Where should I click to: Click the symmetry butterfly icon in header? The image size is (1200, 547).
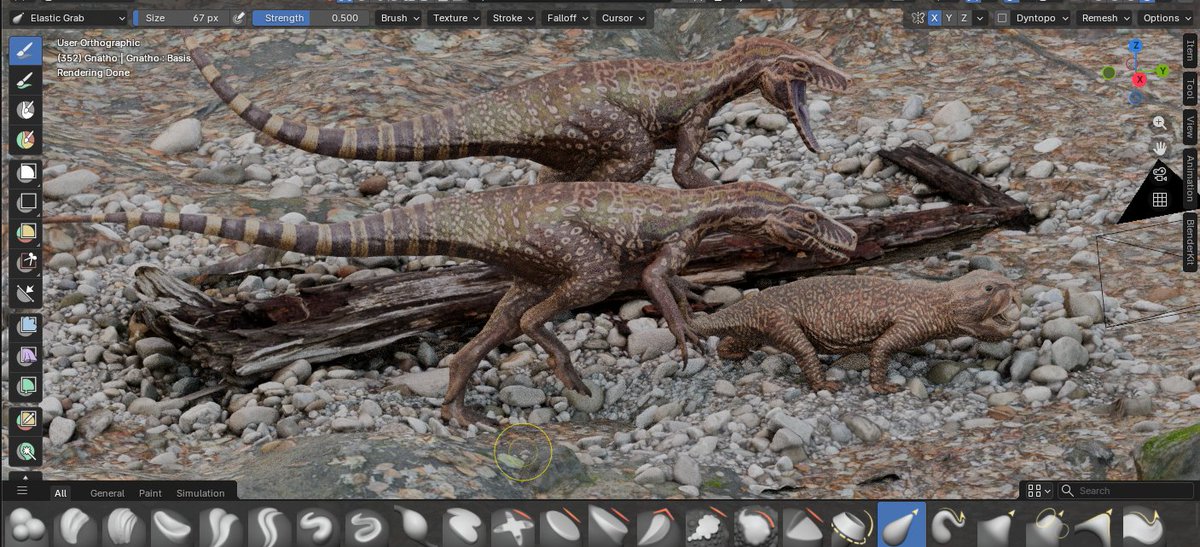point(917,18)
